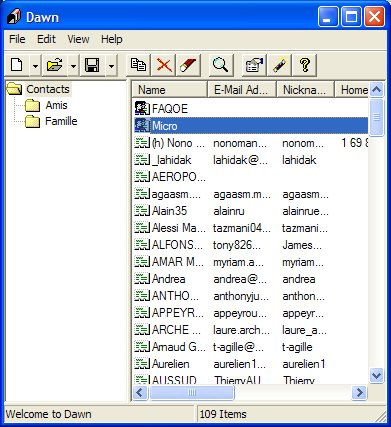Click the New document toolbar icon

tap(17, 65)
